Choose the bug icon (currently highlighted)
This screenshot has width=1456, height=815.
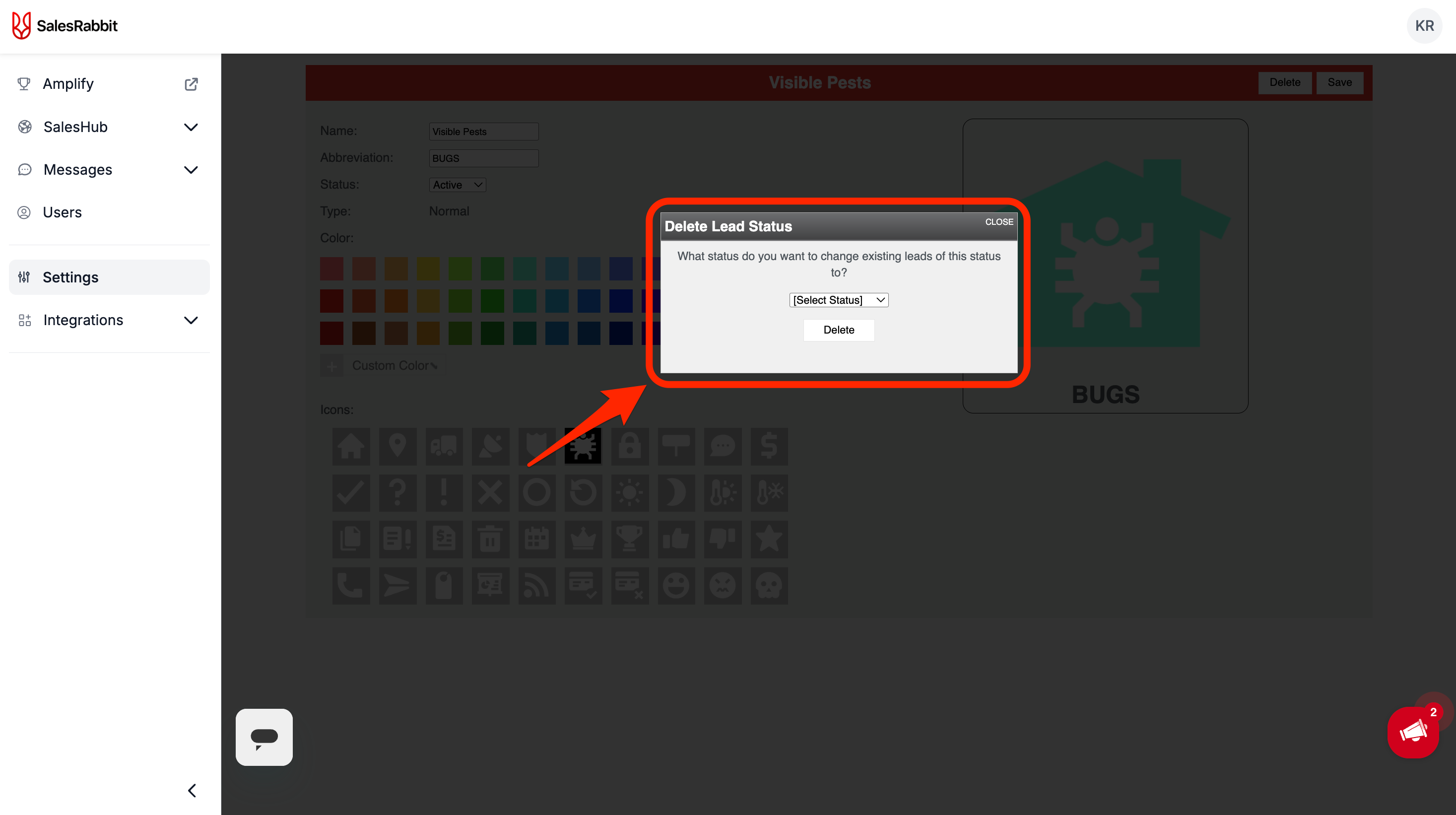click(x=583, y=446)
